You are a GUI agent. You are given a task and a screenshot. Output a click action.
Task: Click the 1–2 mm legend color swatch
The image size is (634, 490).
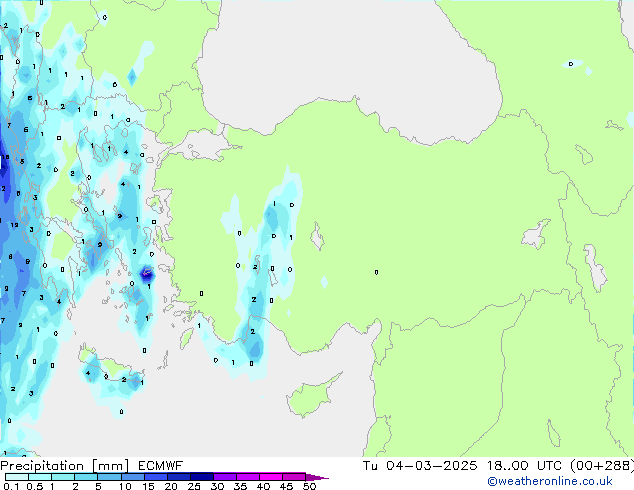tap(63, 477)
